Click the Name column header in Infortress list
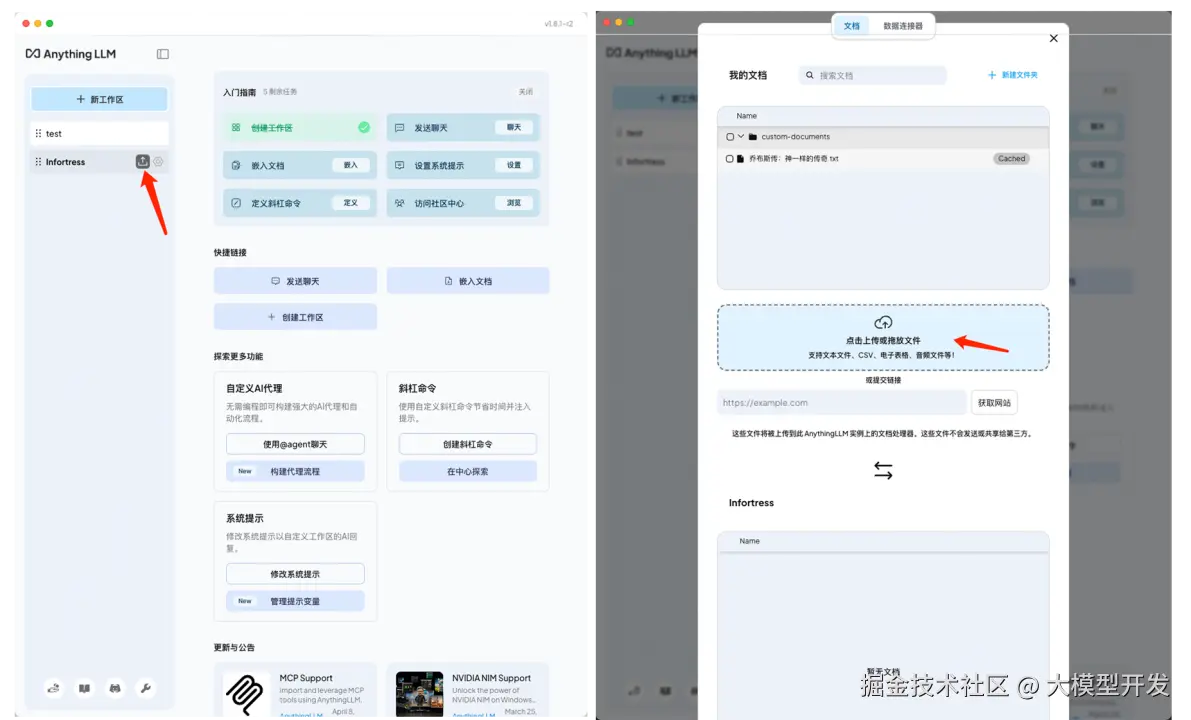 750,542
